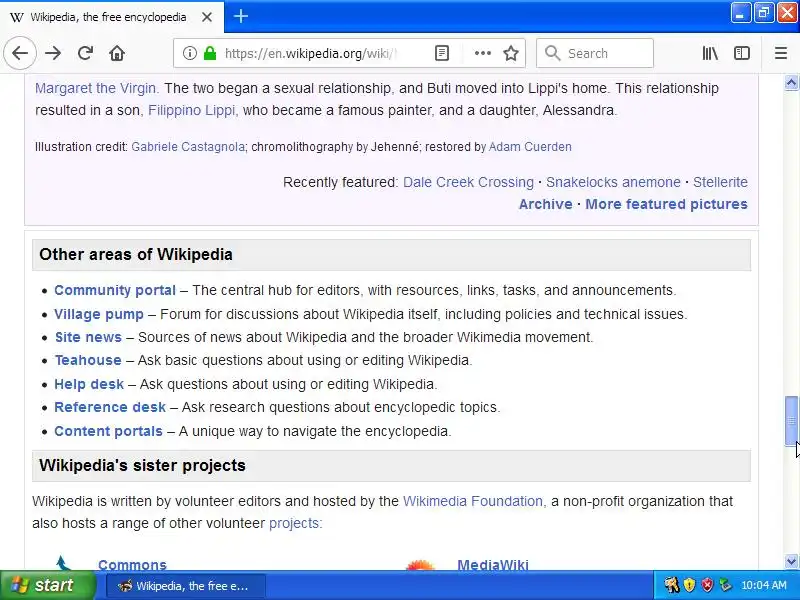Open the Filippino Lippi link
Viewport: 800px width, 600px height.
pos(192,110)
